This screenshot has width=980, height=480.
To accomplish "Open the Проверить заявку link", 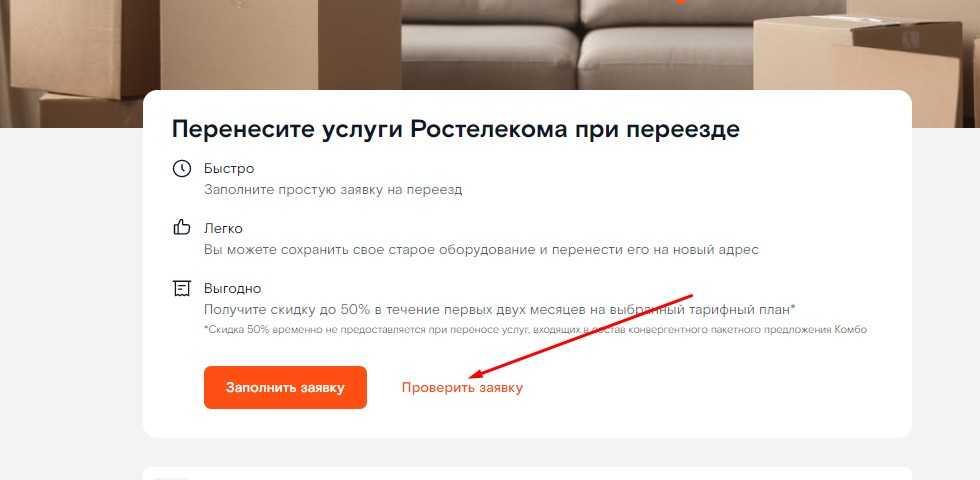I will 462,388.
